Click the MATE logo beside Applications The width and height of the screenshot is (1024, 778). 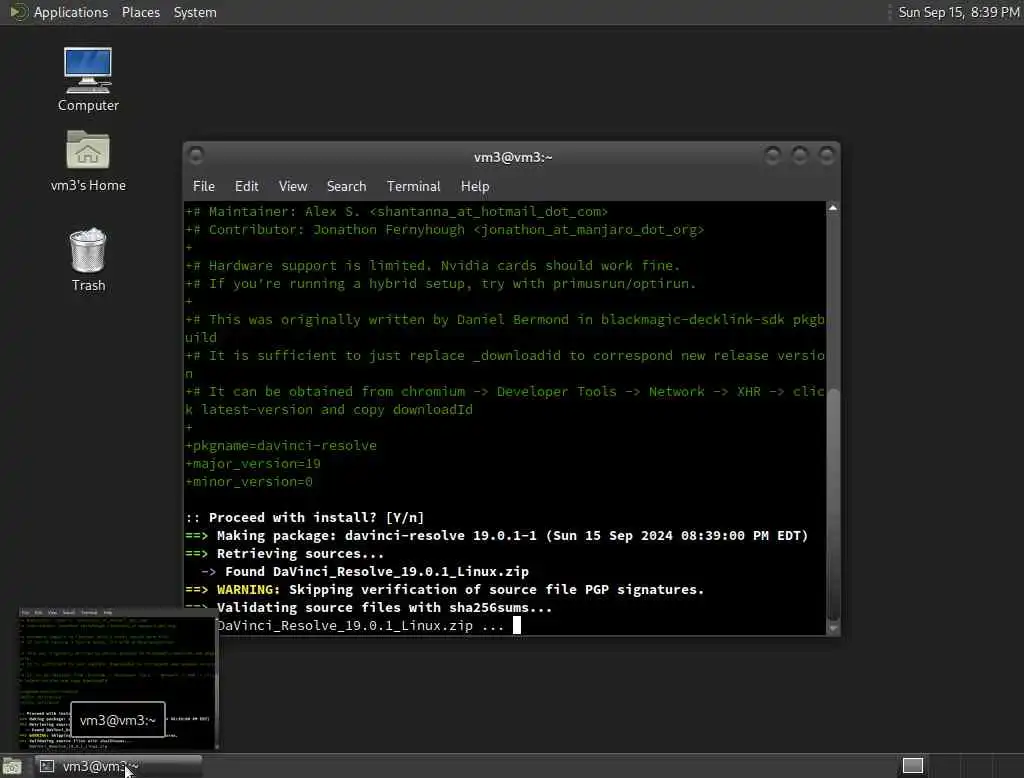(x=18, y=12)
